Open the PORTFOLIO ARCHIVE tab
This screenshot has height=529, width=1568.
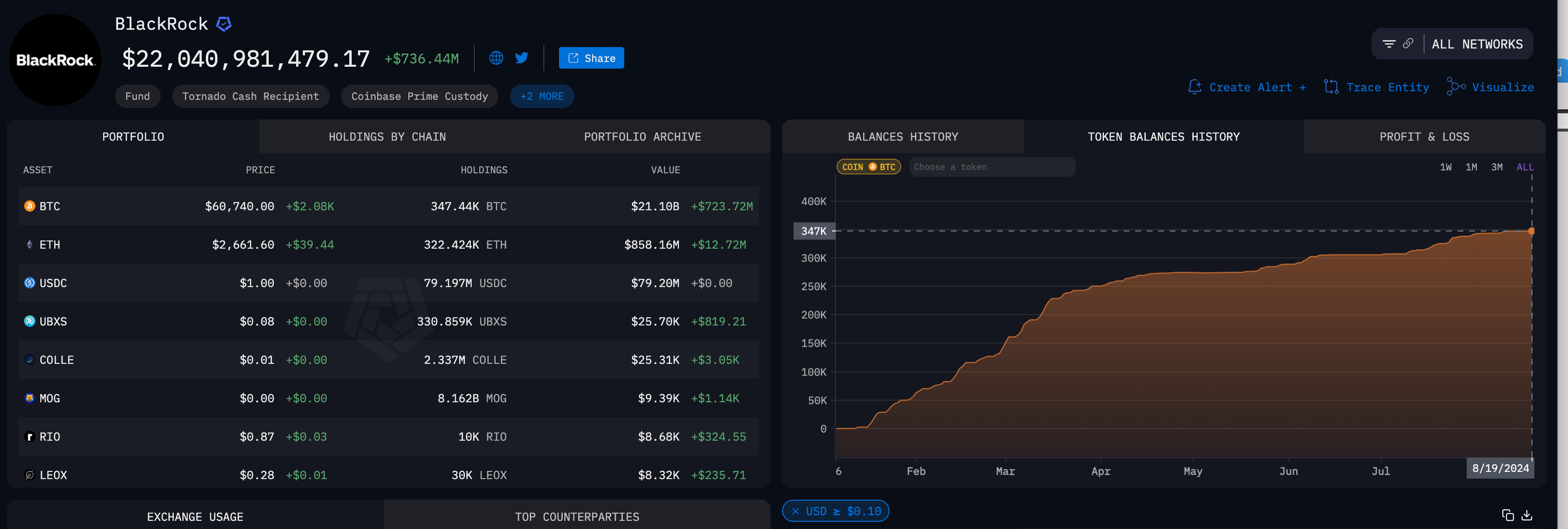coord(642,136)
